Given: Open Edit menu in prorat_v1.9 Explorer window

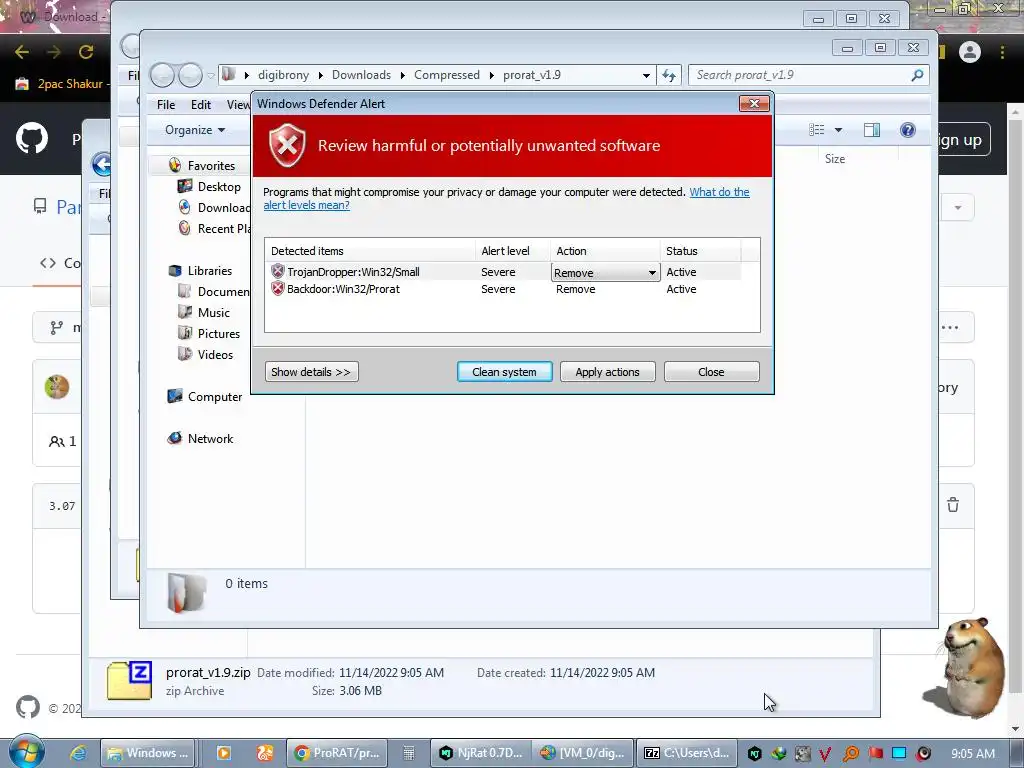Looking at the screenshot, I should click(x=200, y=104).
